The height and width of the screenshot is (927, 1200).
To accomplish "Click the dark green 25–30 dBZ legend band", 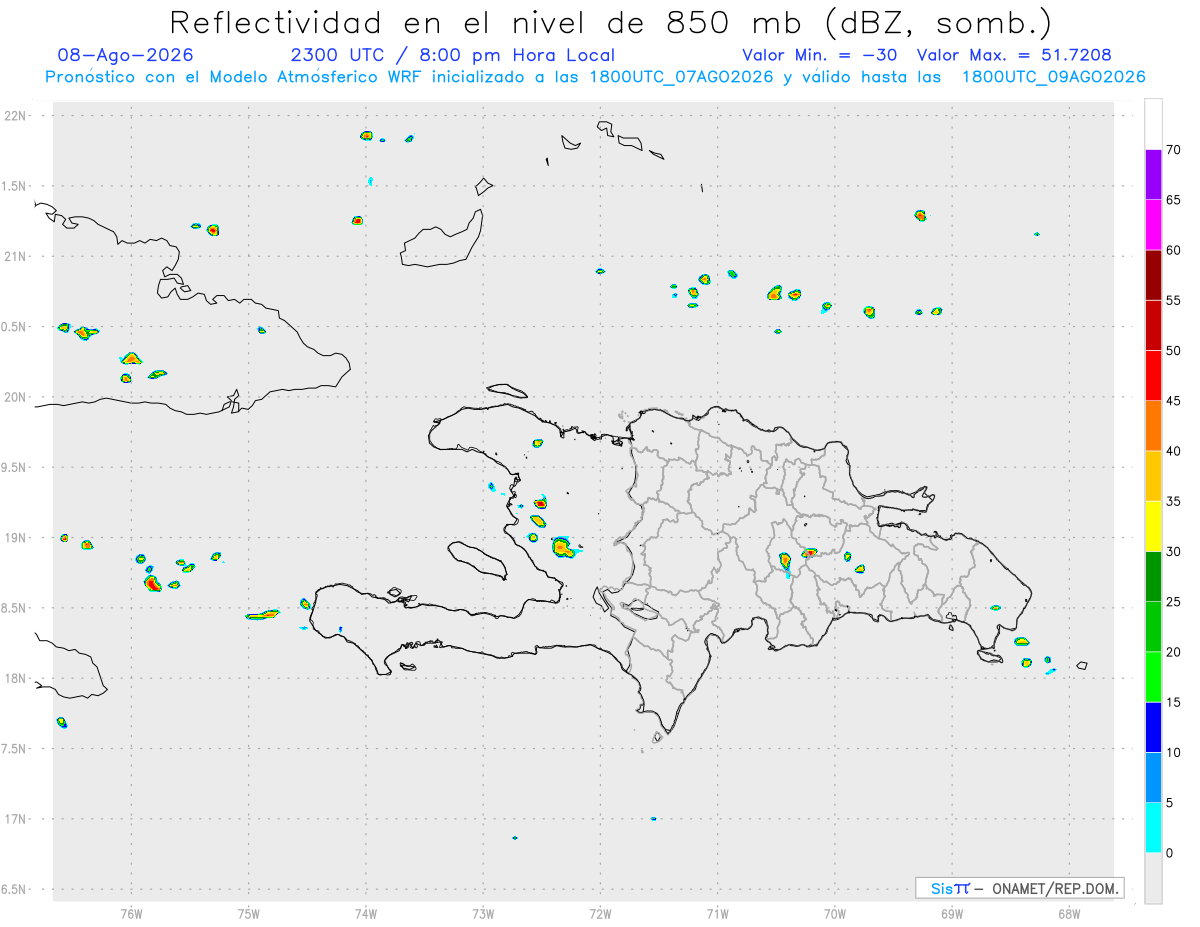I will (x=1153, y=577).
